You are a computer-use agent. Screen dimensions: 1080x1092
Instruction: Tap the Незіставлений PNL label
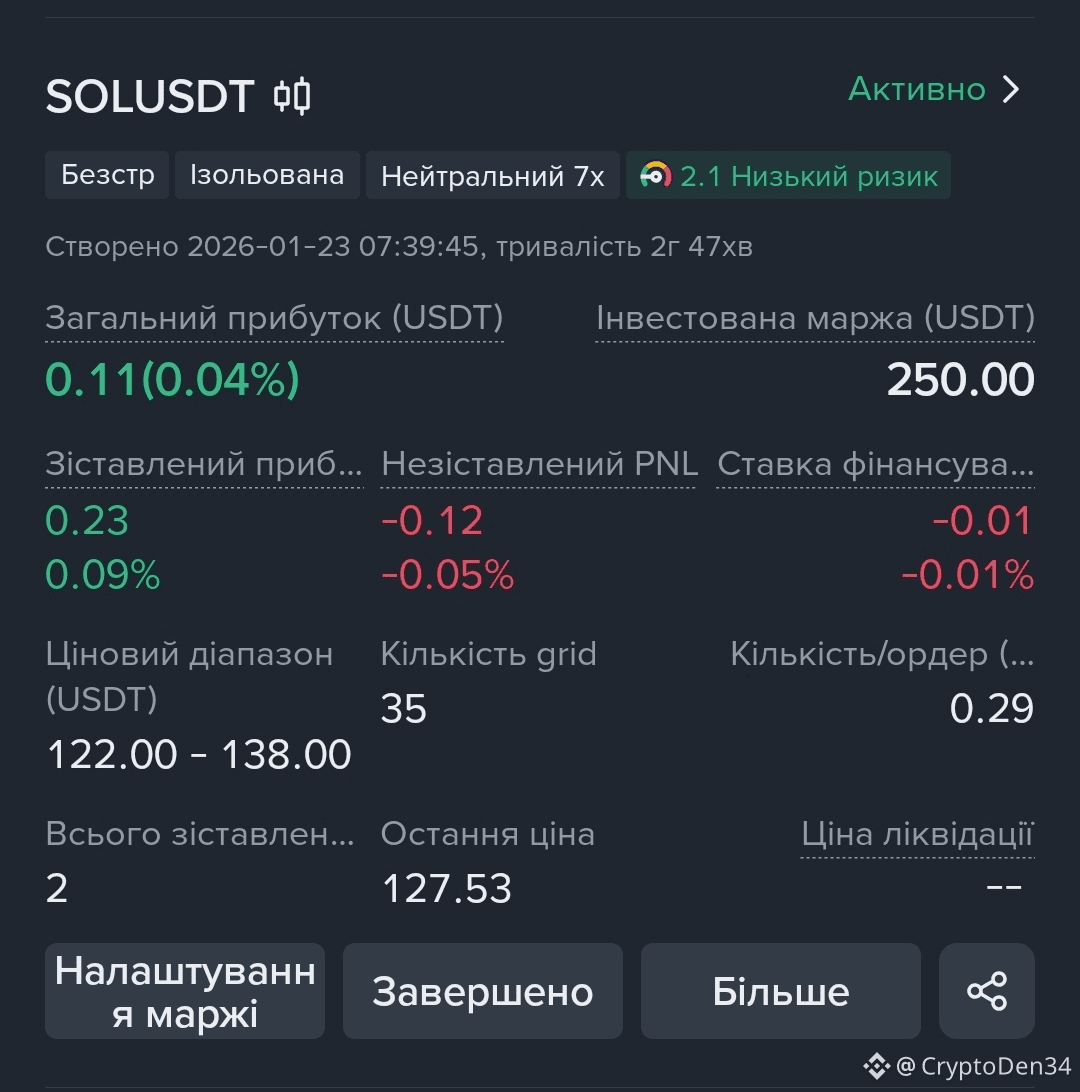pyautogui.click(x=539, y=464)
